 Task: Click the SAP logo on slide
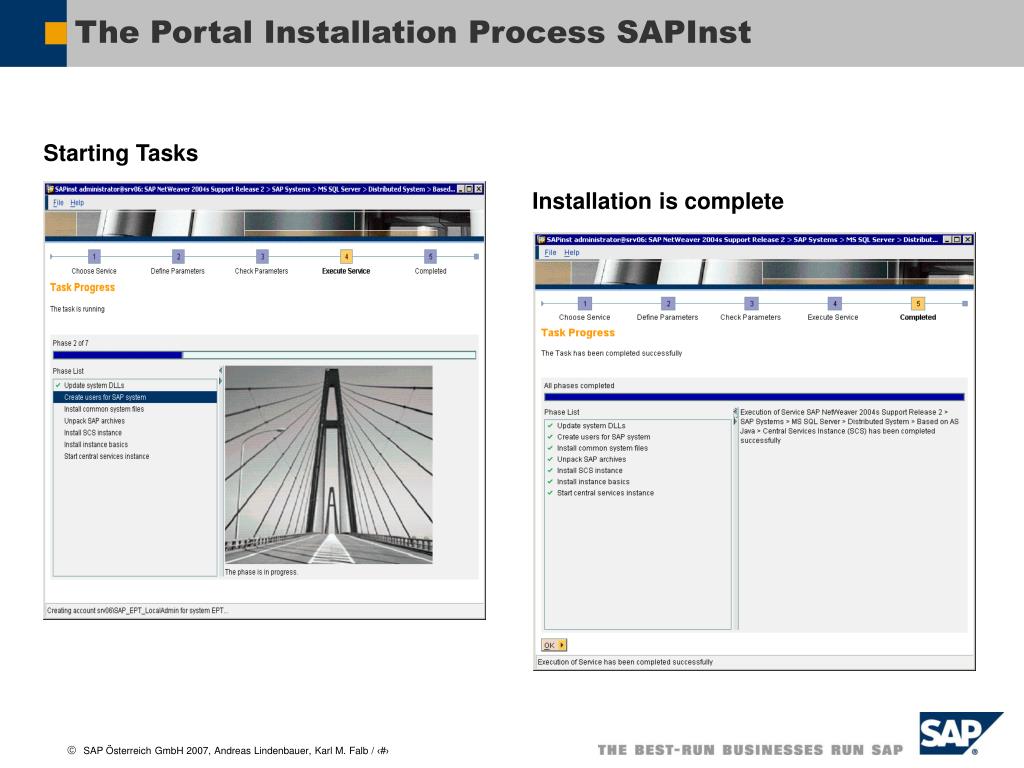(959, 733)
